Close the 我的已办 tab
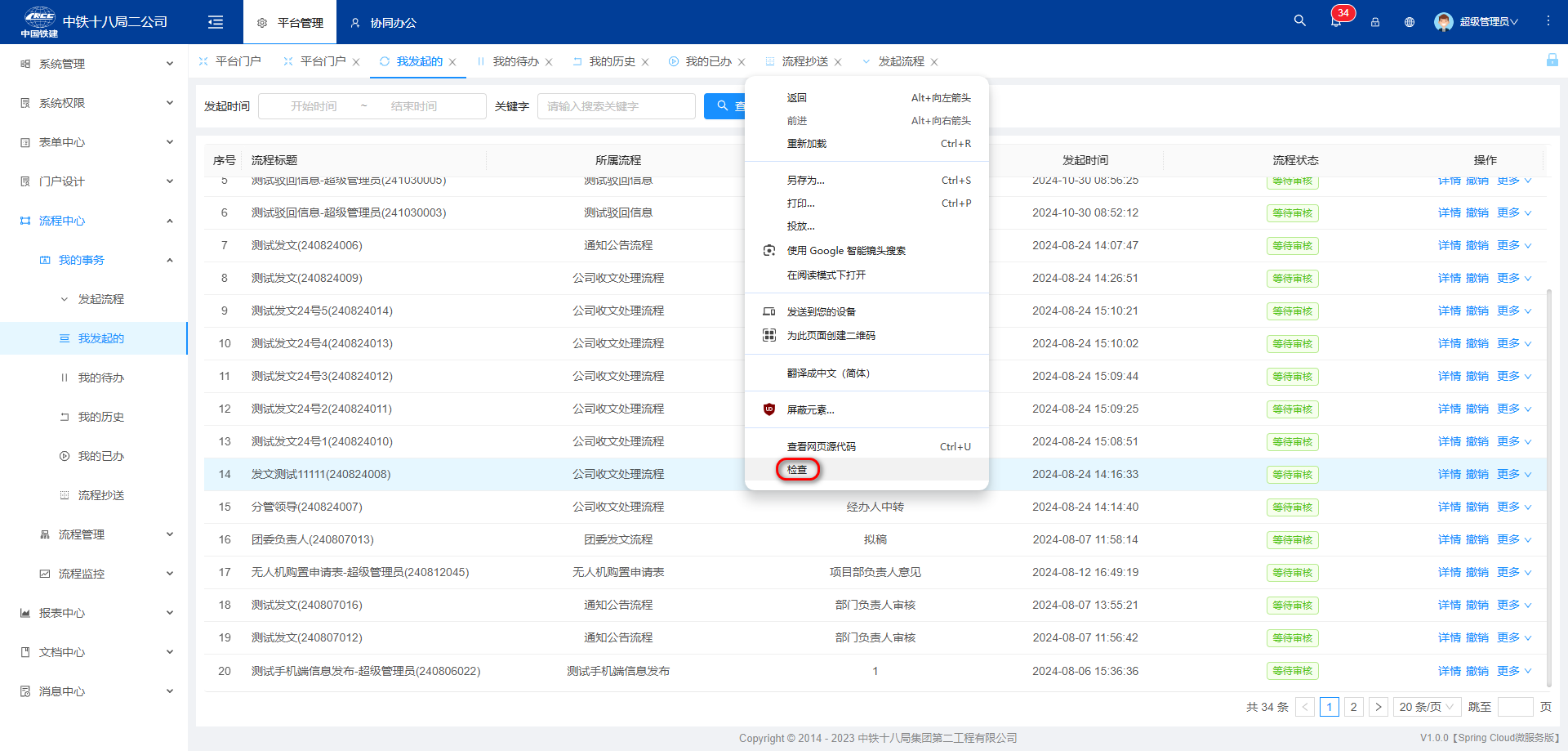This screenshot has height=751, width=1568. coord(742,62)
